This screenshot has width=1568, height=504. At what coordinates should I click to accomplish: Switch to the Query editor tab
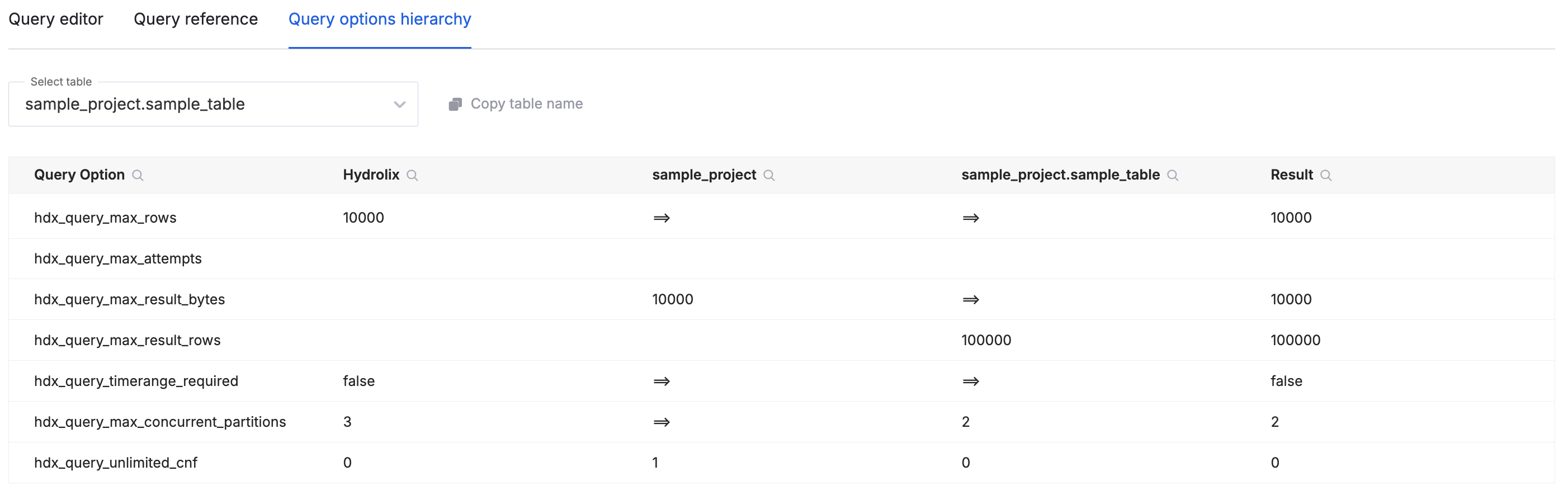(x=56, y=19)
